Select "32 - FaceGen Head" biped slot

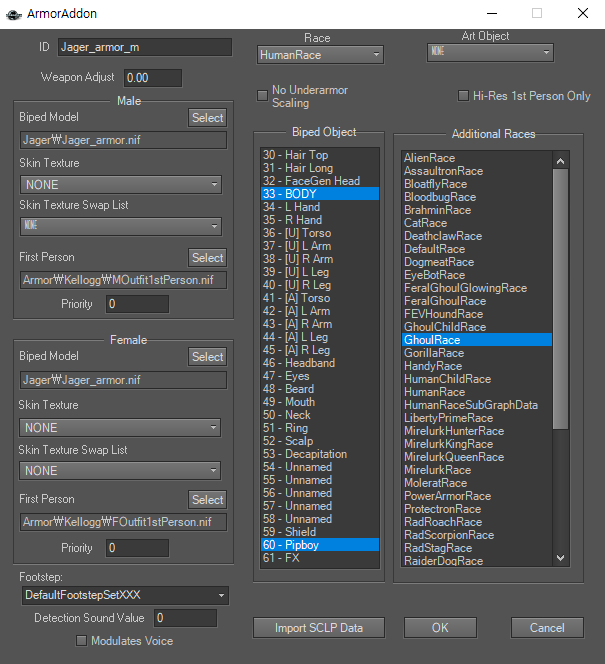coord(320,181)
